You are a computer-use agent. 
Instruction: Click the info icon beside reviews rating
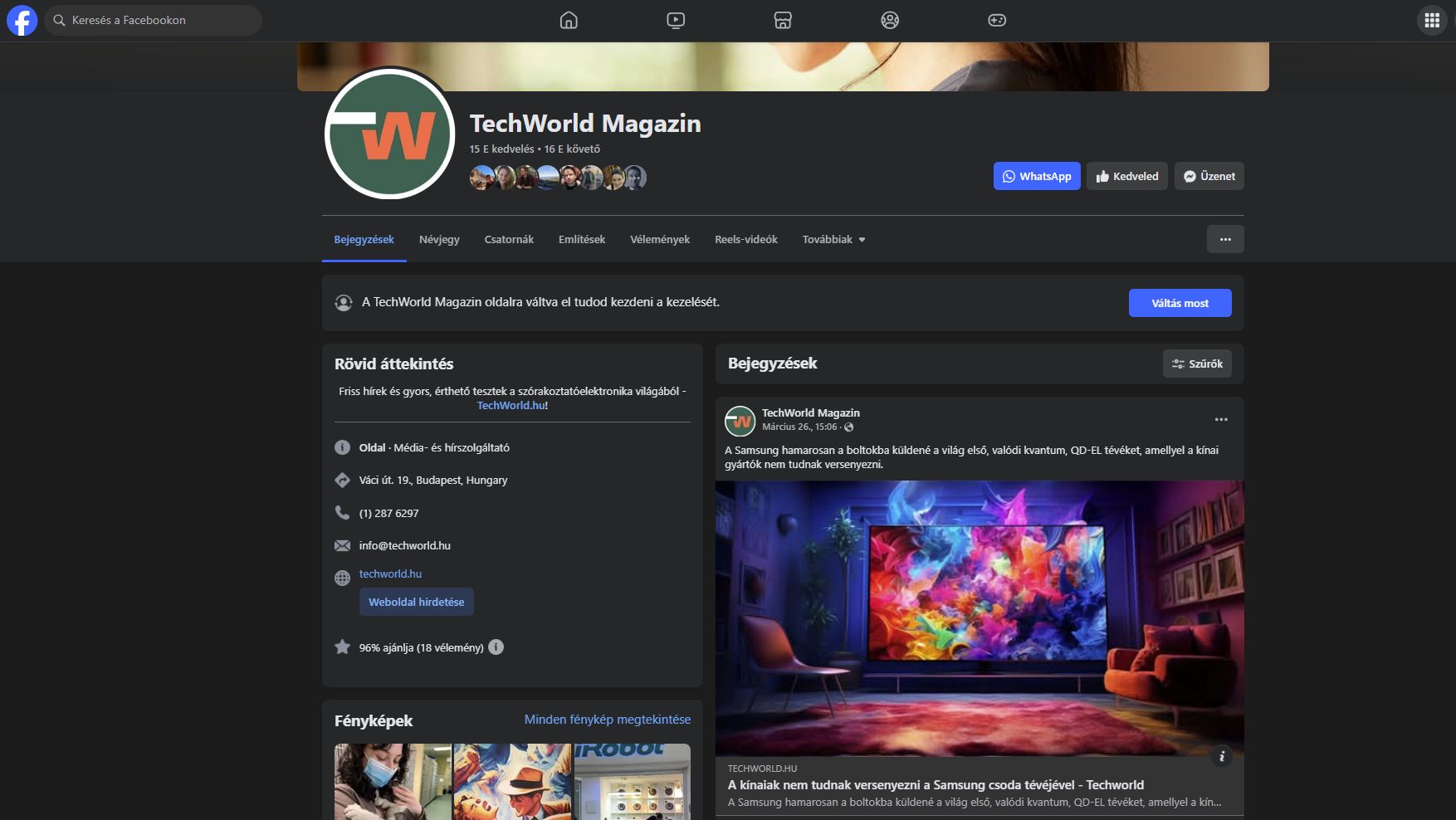496,647
